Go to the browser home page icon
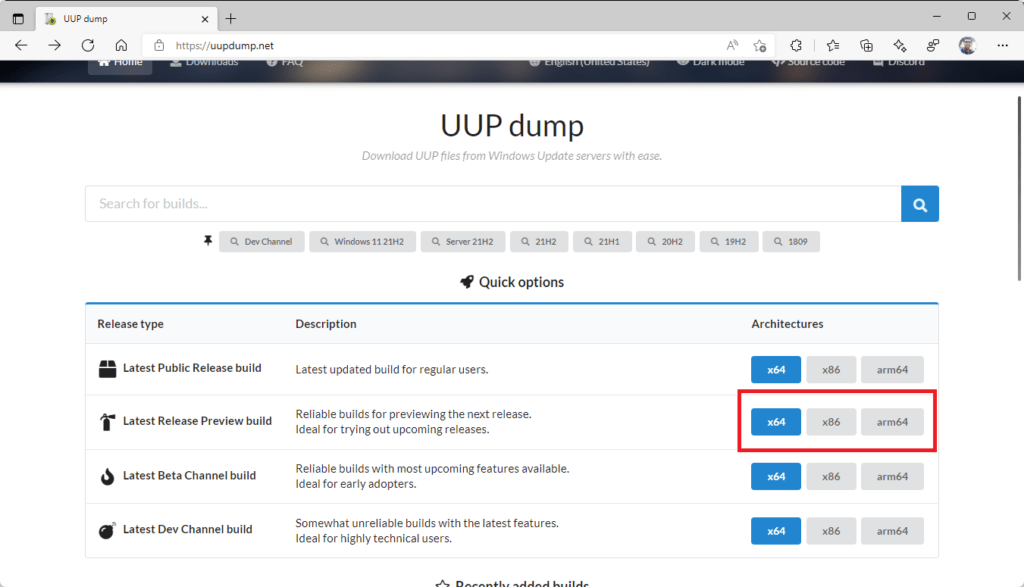Image resolution: width=1024 pixels, height=587 pixels. click(121, 45)
